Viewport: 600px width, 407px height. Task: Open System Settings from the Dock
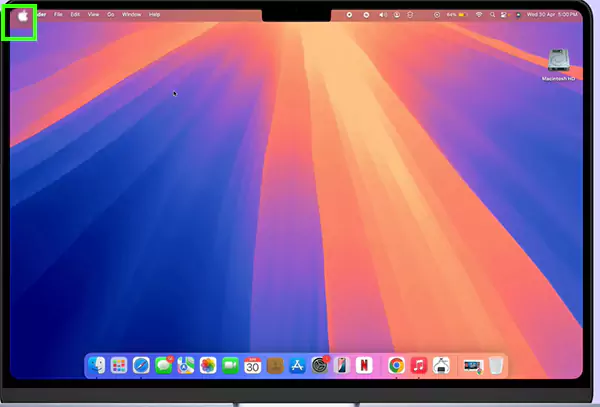tap(320, 366)
